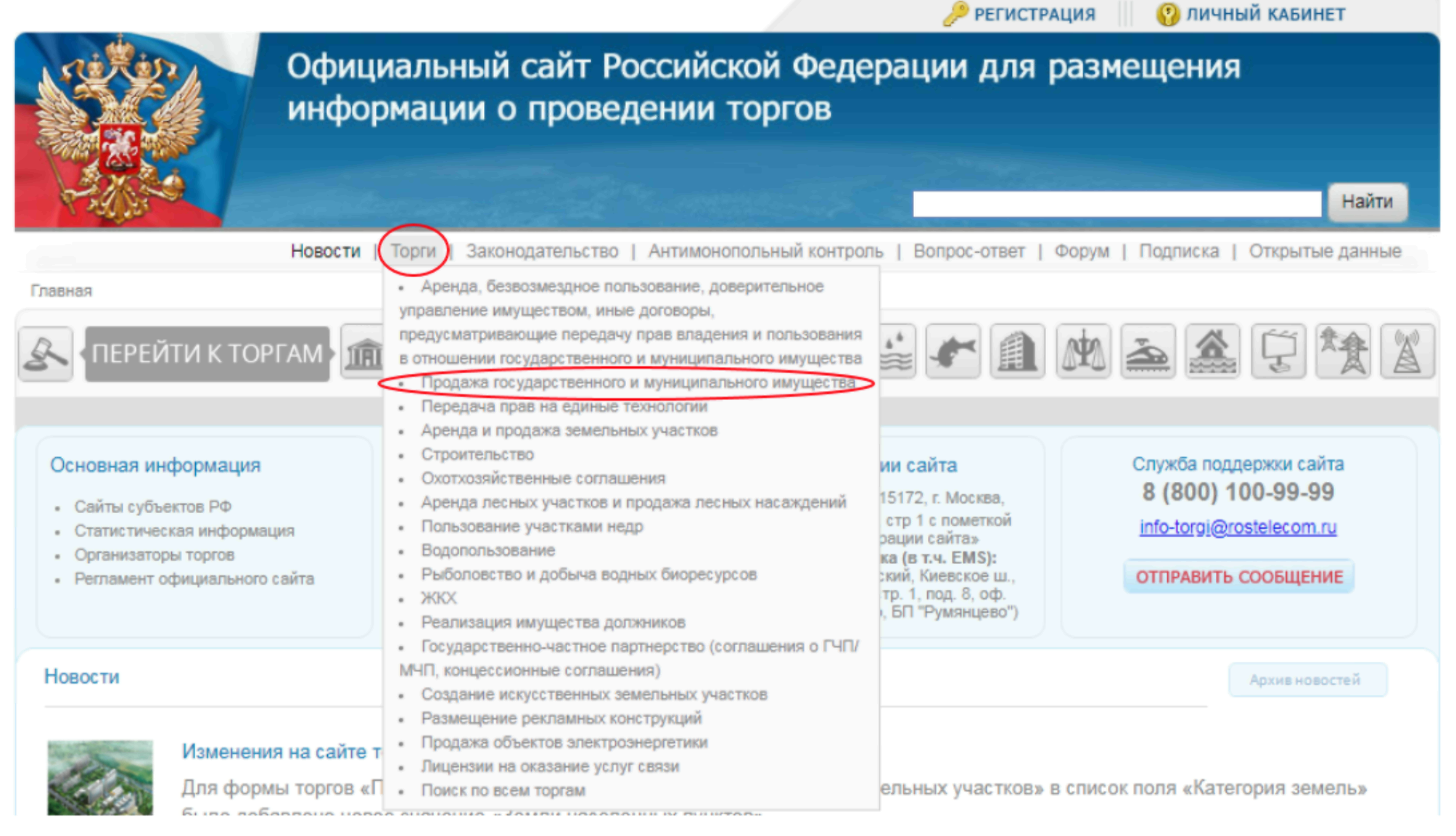Open the news article thumbnail image
The width and height of the screenshot is (1456, 836).
point(100,777)
